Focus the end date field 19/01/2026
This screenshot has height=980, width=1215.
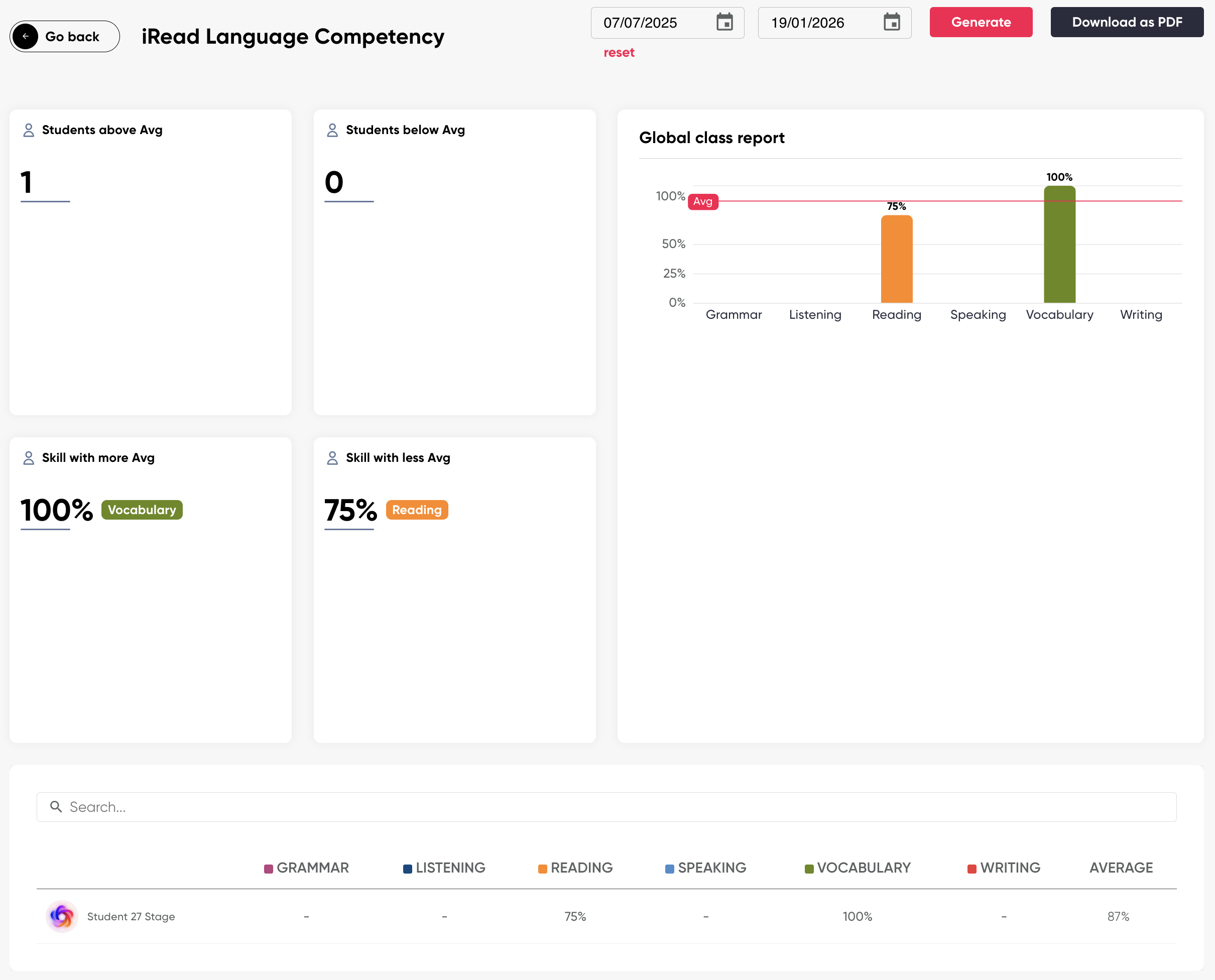816,23
